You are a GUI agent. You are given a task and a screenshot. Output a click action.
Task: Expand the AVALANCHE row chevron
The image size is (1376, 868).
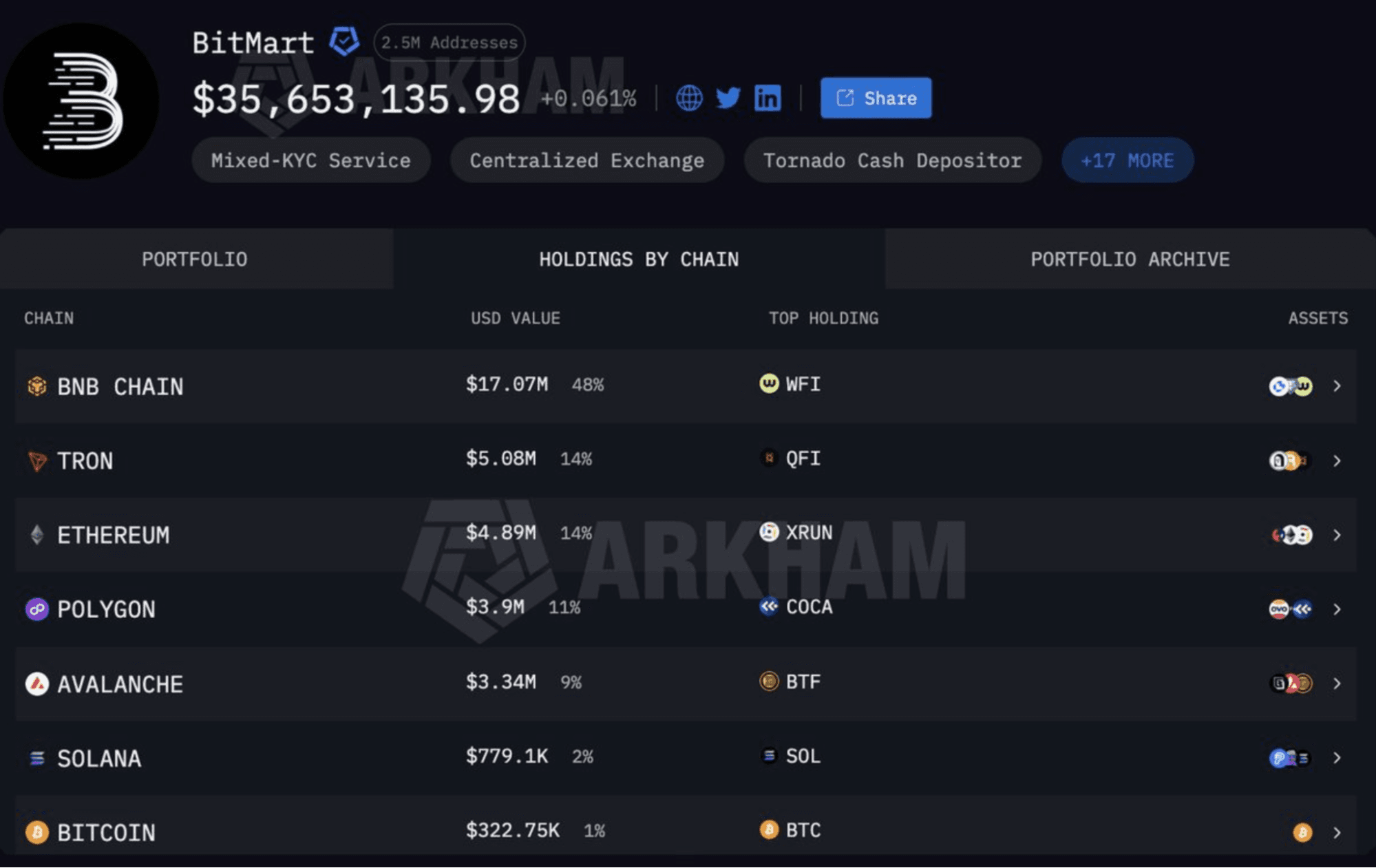pyautogui.click(x=1337, y=684)
